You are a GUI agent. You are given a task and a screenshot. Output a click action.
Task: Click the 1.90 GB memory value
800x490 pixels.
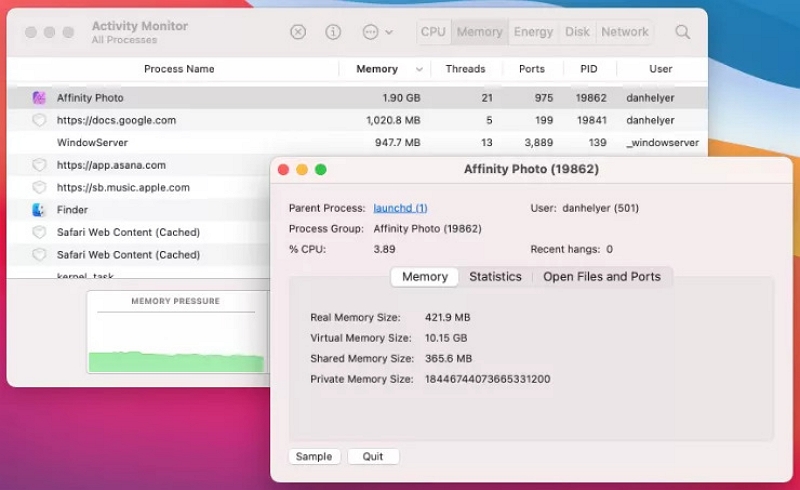[x=402, y=97]
